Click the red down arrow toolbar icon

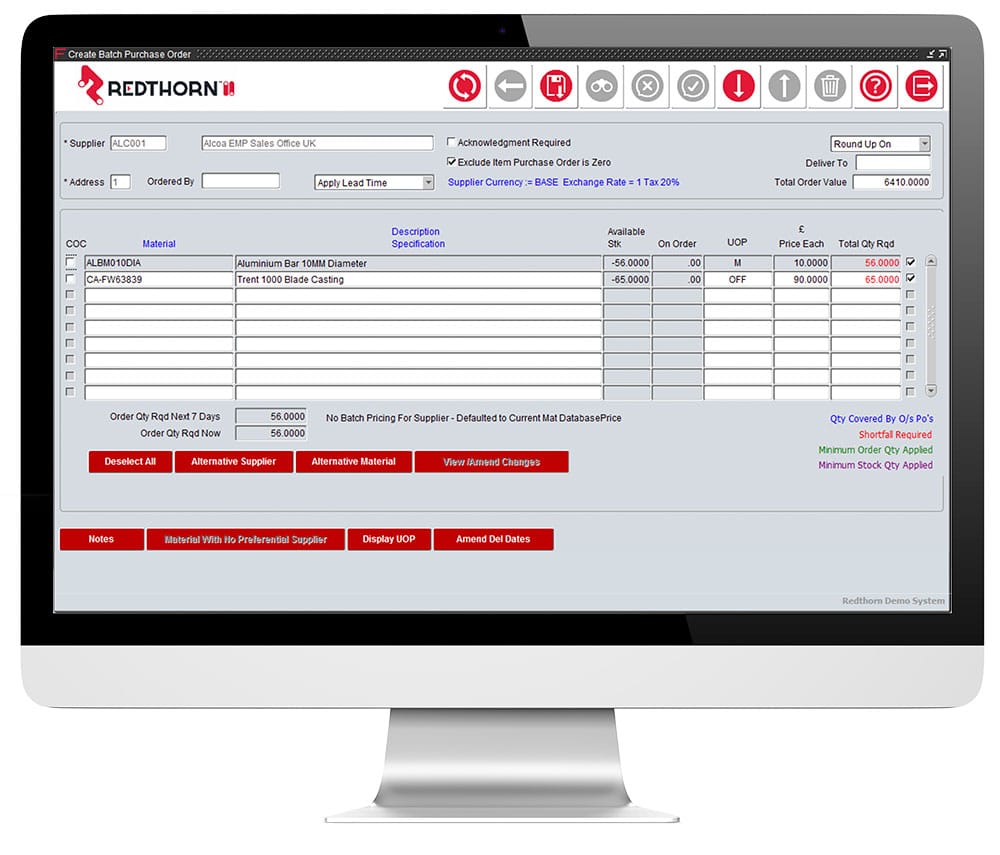click(739, 86)
